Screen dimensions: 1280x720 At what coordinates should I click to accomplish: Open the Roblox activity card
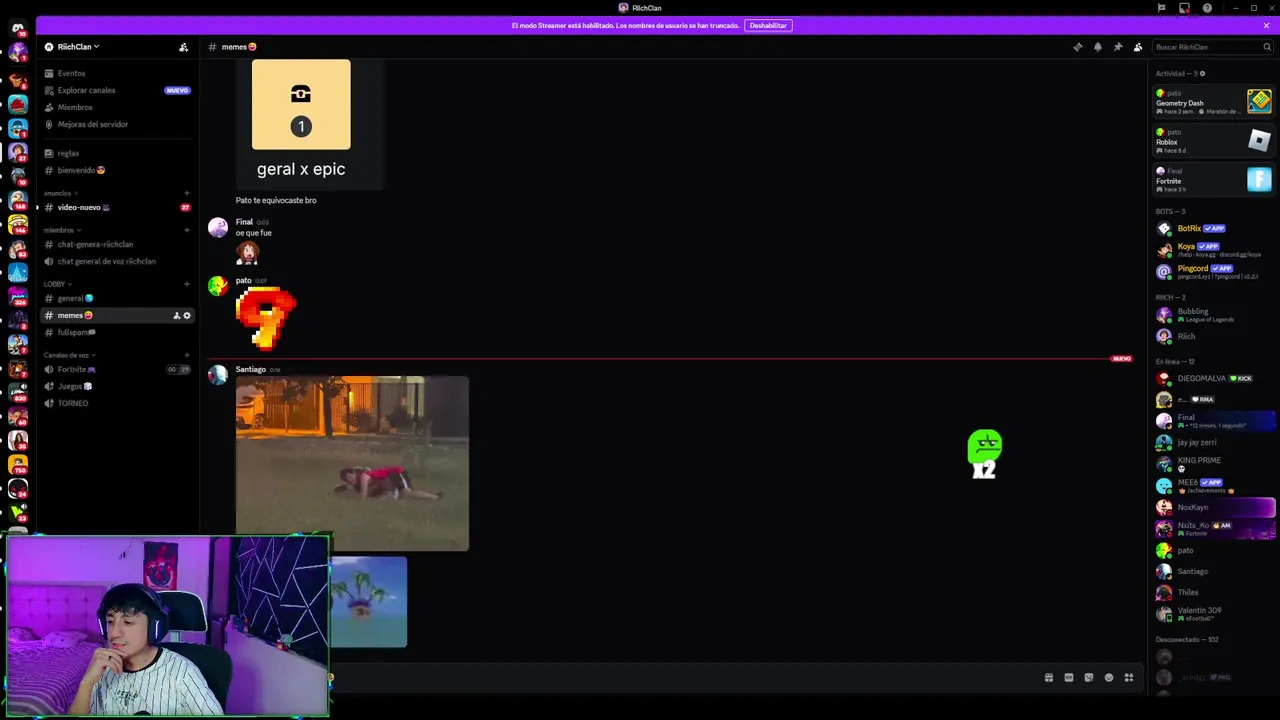(x=1213, y=140)
